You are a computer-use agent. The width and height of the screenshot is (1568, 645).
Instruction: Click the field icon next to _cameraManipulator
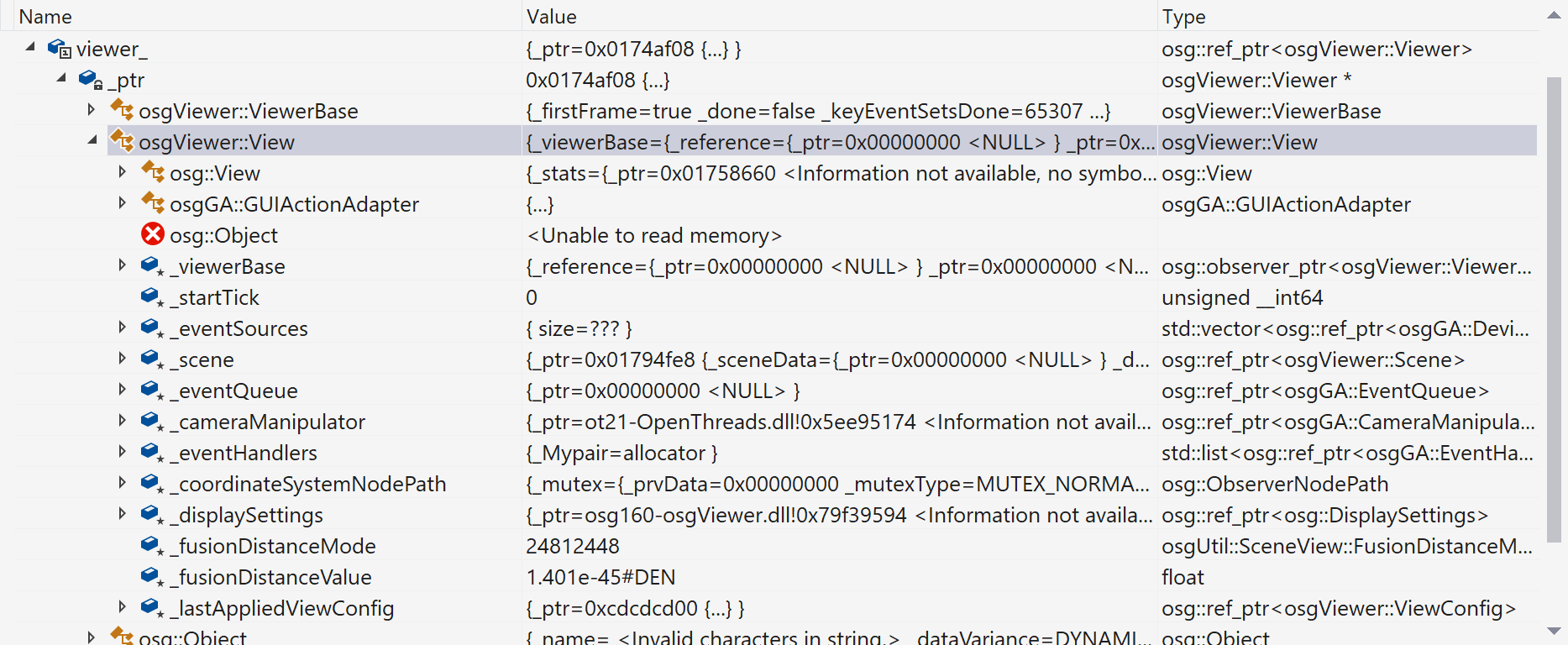(x=152, y=421)
